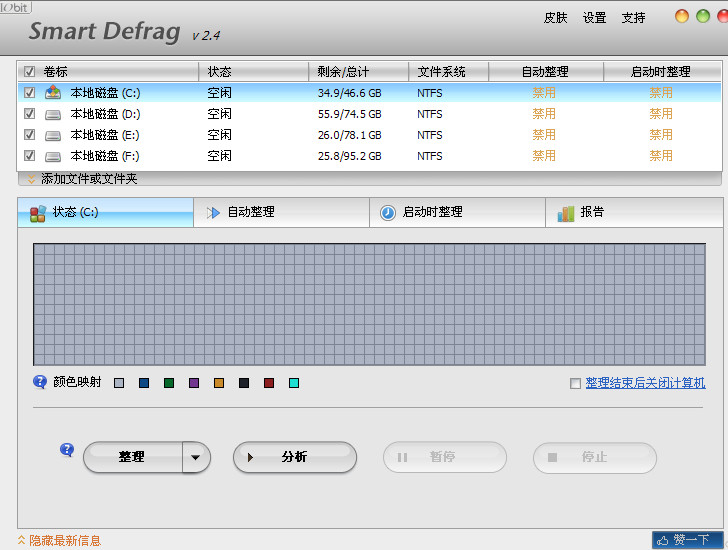Enable 整理结束后关闭计算机 checkbox
This screenshot has width=728, height=550.
pyautogui.click(x=575, y=383)
